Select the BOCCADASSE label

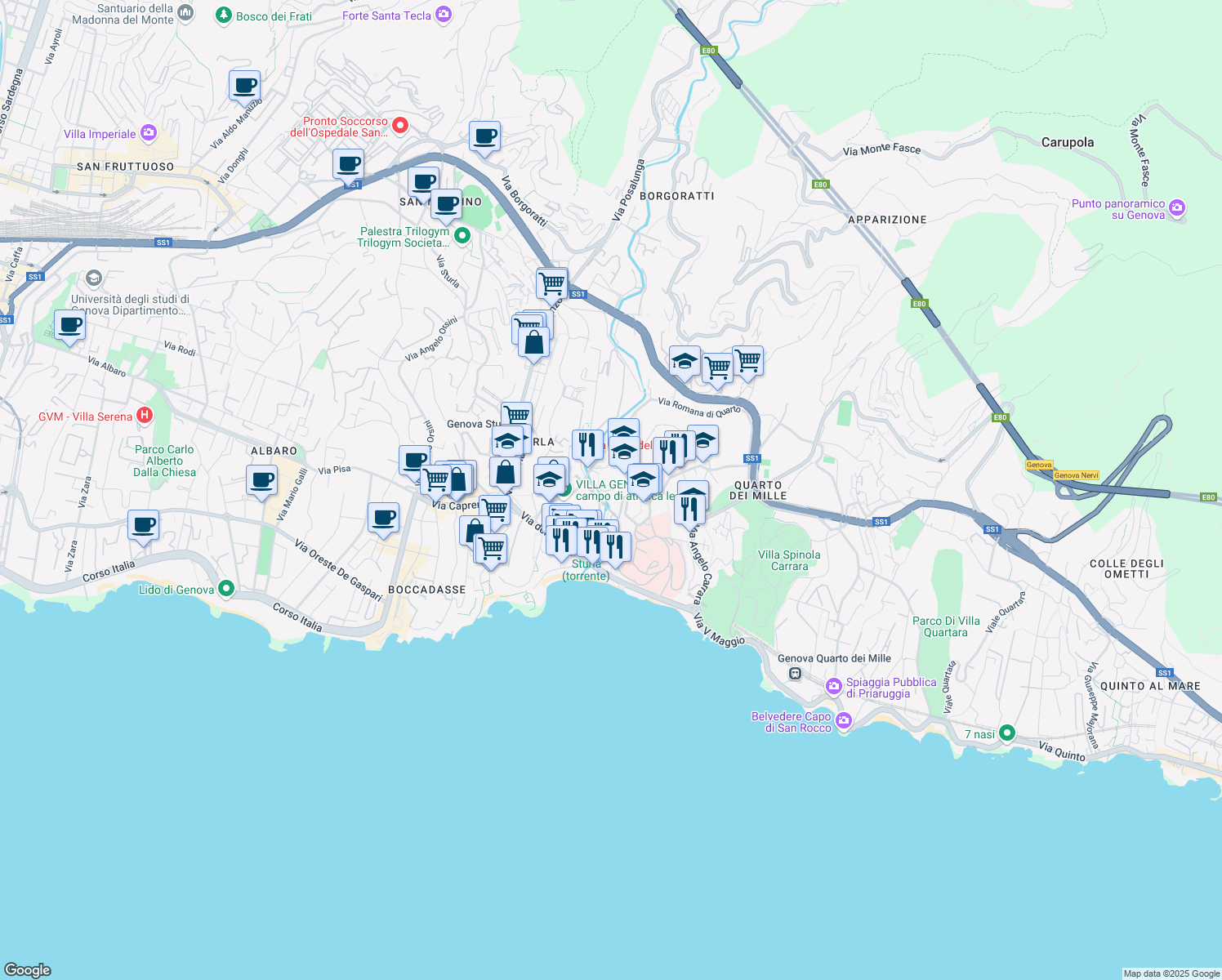pyautogui.click(x=427, y=590)
